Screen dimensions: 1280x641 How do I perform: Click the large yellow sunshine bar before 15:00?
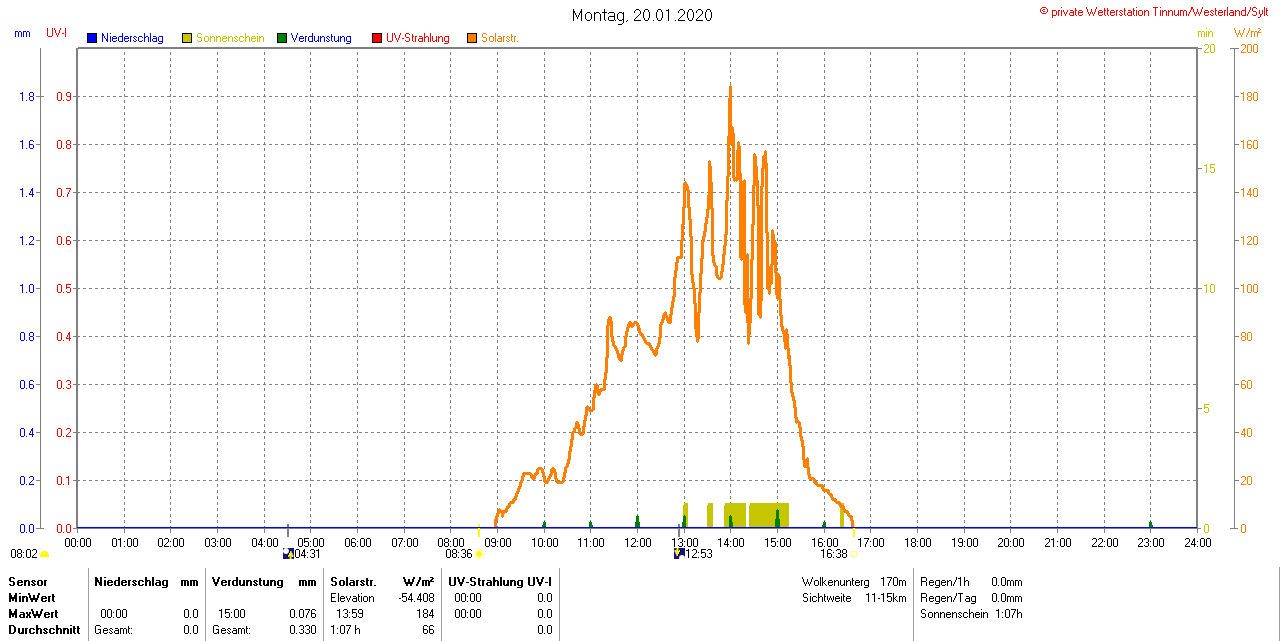pos(769,515)
